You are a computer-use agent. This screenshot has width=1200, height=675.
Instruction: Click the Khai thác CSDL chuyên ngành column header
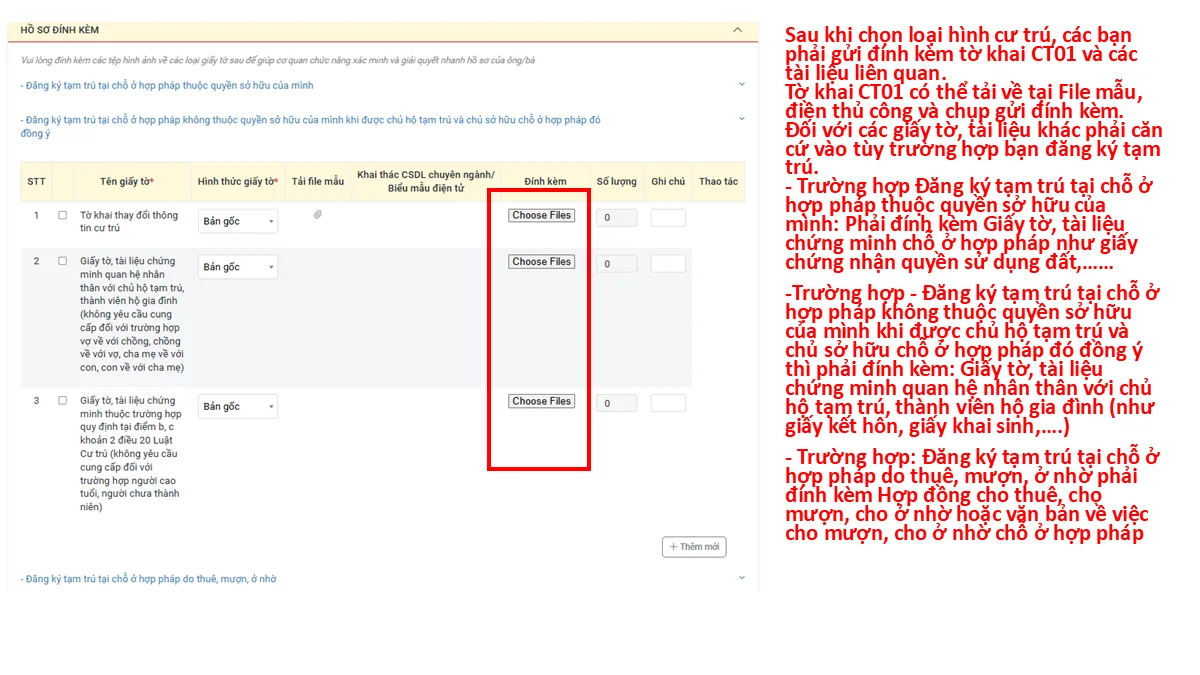point(426,181)
